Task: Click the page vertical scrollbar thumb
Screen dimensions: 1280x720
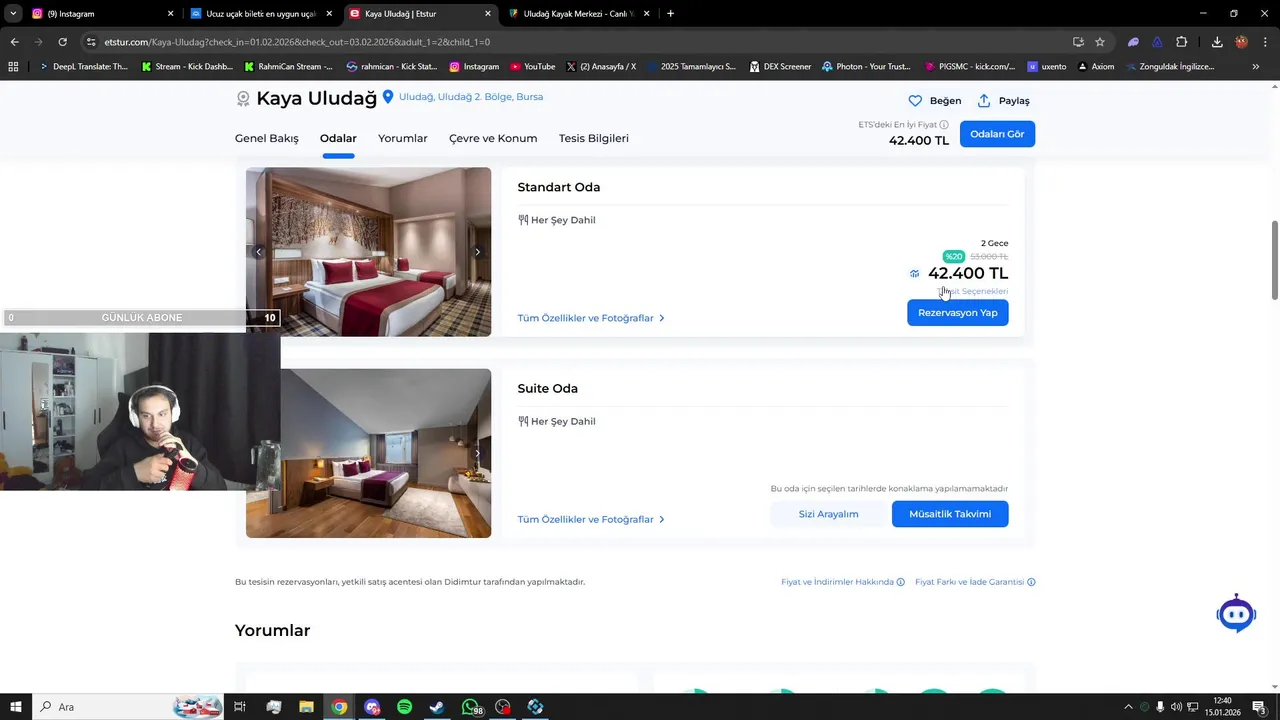Action: (1275, 259)
